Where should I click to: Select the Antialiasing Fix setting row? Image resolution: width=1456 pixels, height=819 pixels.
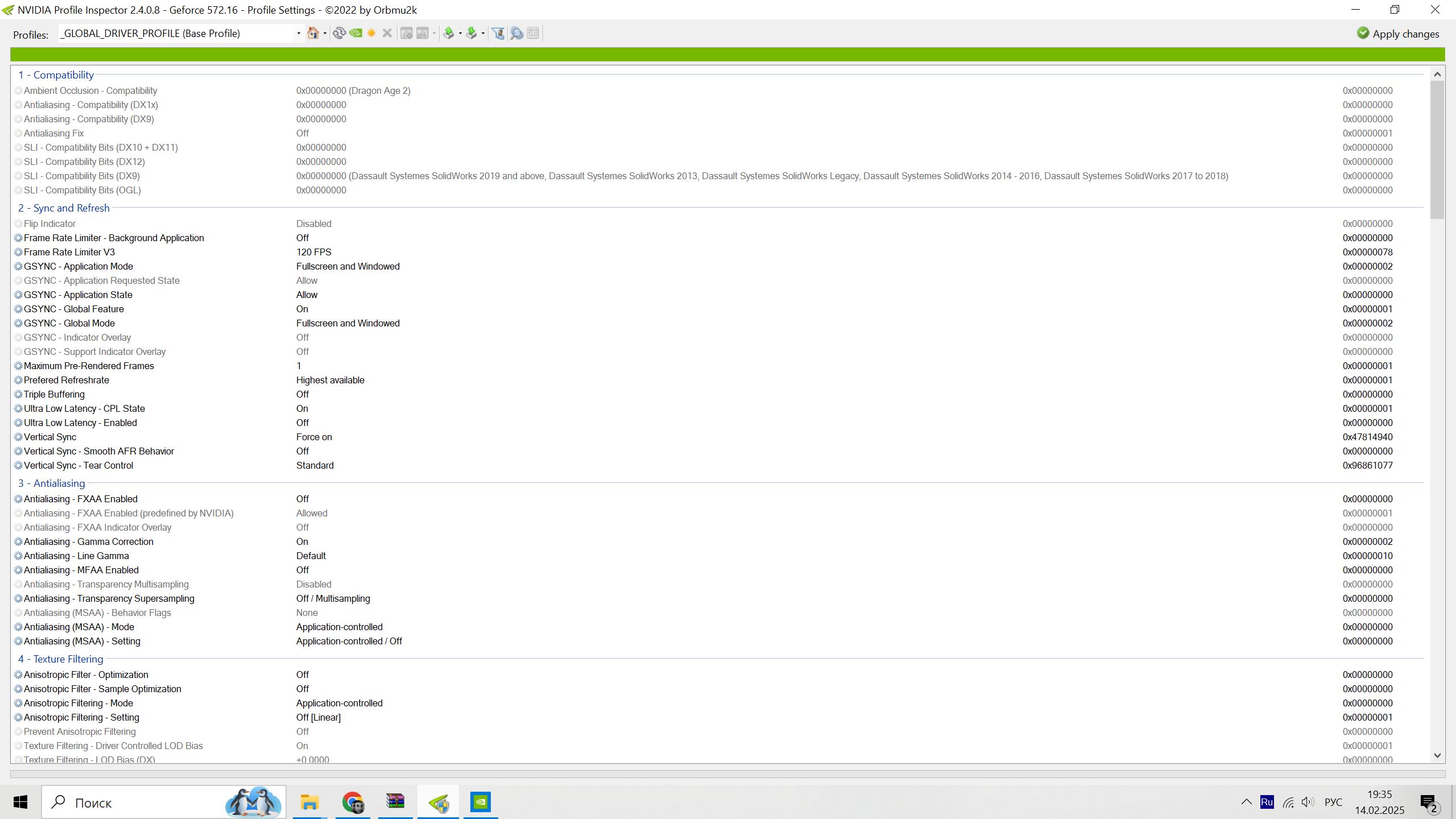(x=719, y=133)
